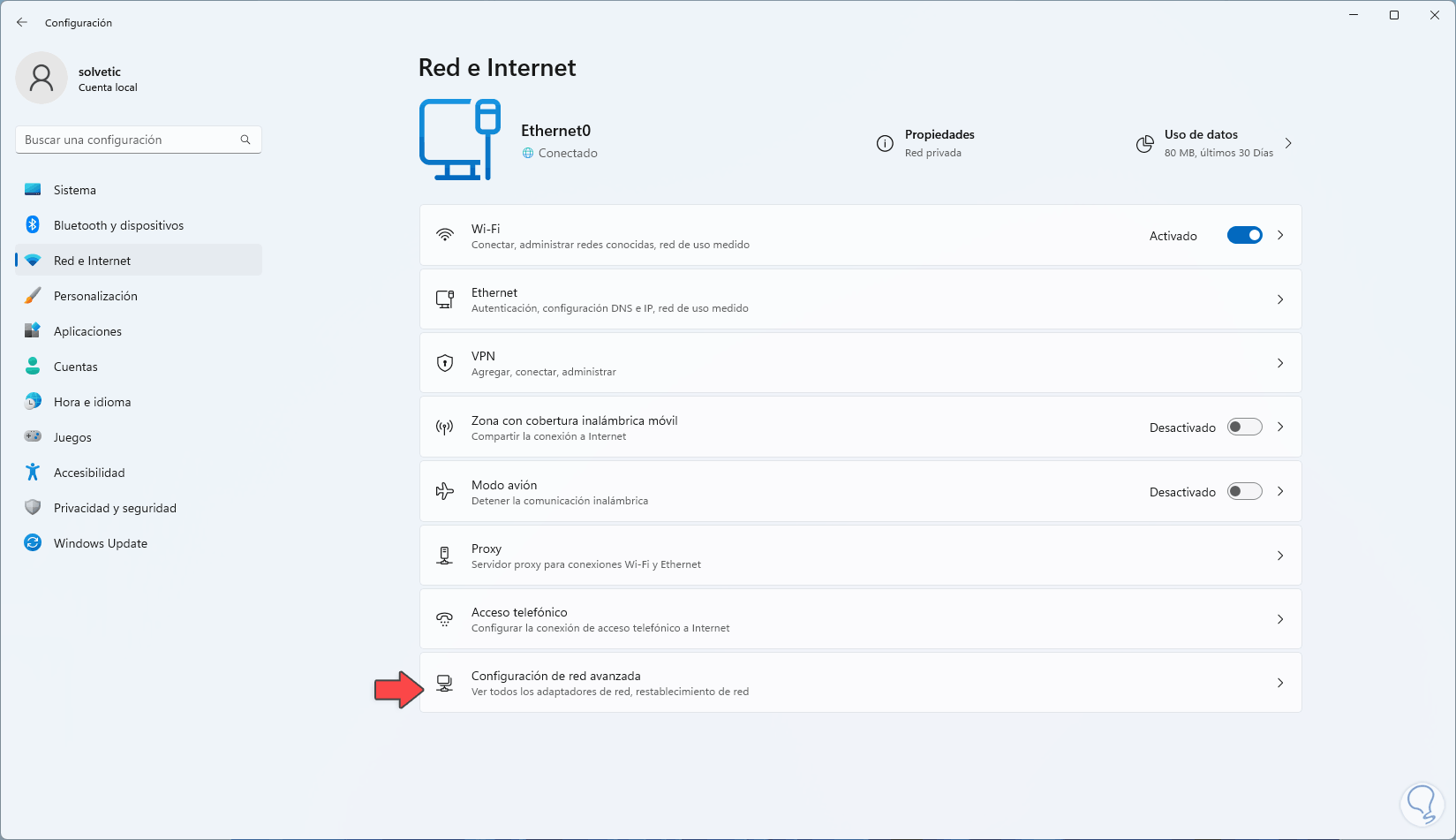Image resolution: width=1456 pixels, height=840 pixels.
Task: Click the Modo avión airplane icon
Action: pyautogui.click(x=445, y=491)
